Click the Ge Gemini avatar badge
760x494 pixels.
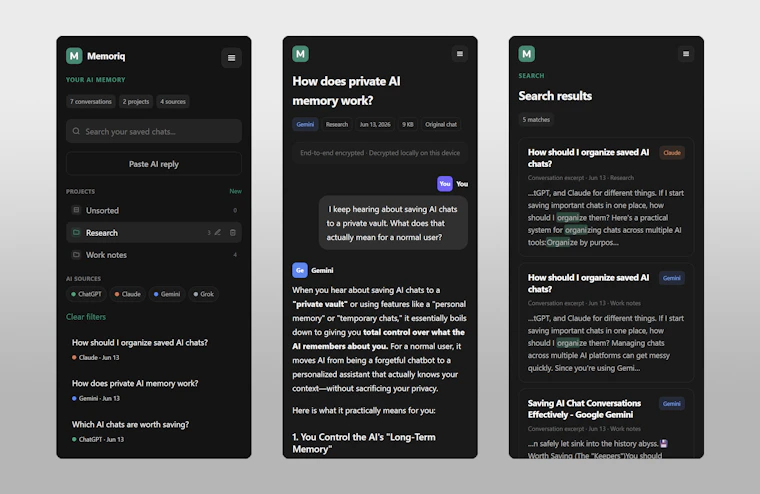point(300,270)
